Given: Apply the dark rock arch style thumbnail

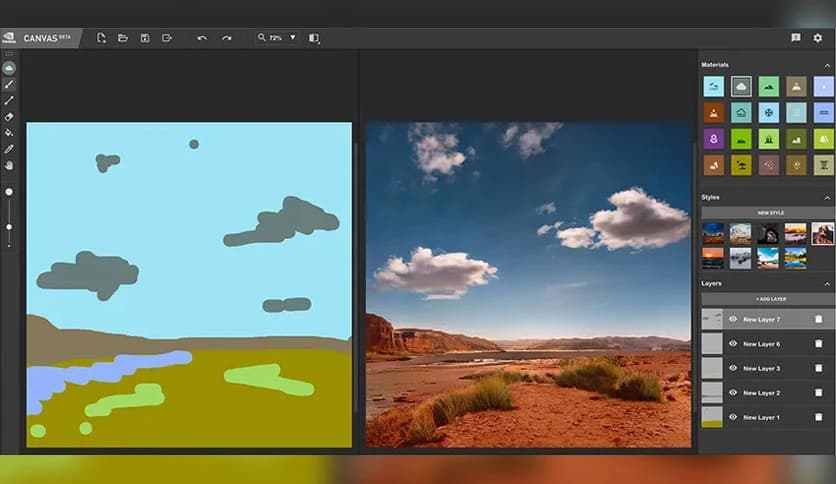Looking at the screenshot, I should click(768, 233).
